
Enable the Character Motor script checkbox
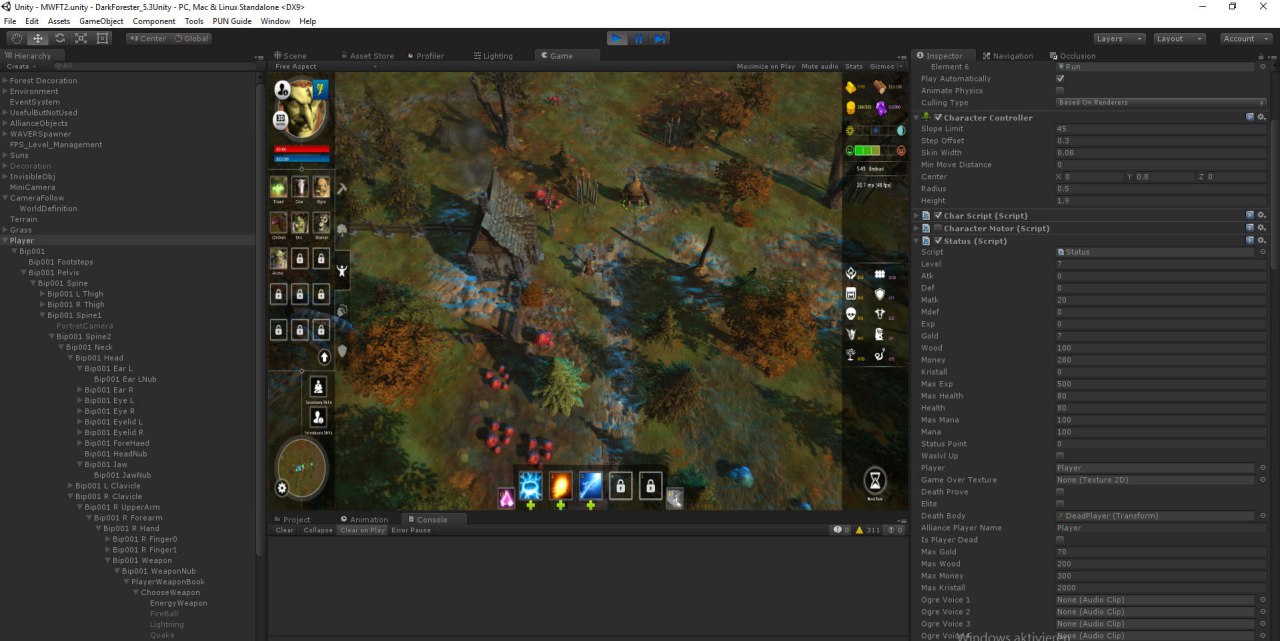coord(938,228)
